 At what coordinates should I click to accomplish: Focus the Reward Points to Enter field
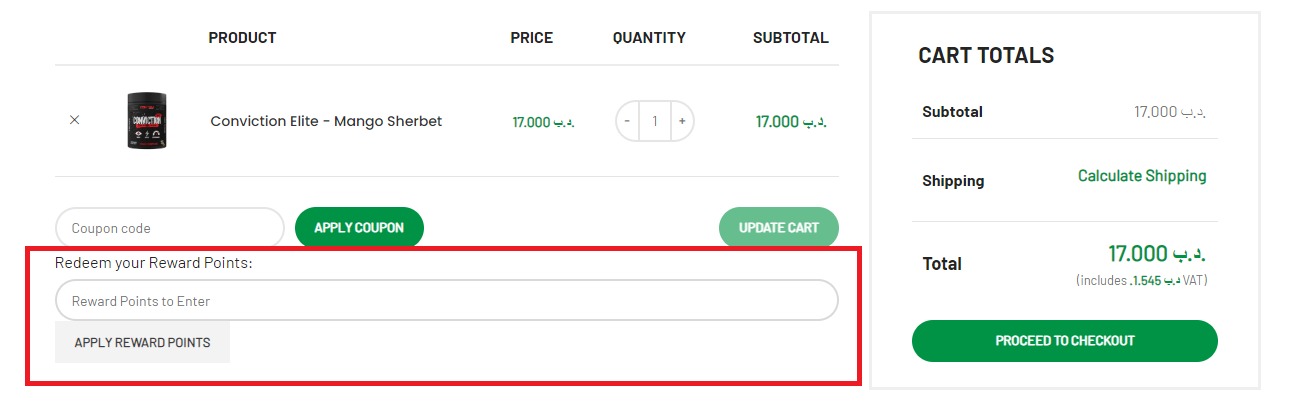[x=446, y=300]
